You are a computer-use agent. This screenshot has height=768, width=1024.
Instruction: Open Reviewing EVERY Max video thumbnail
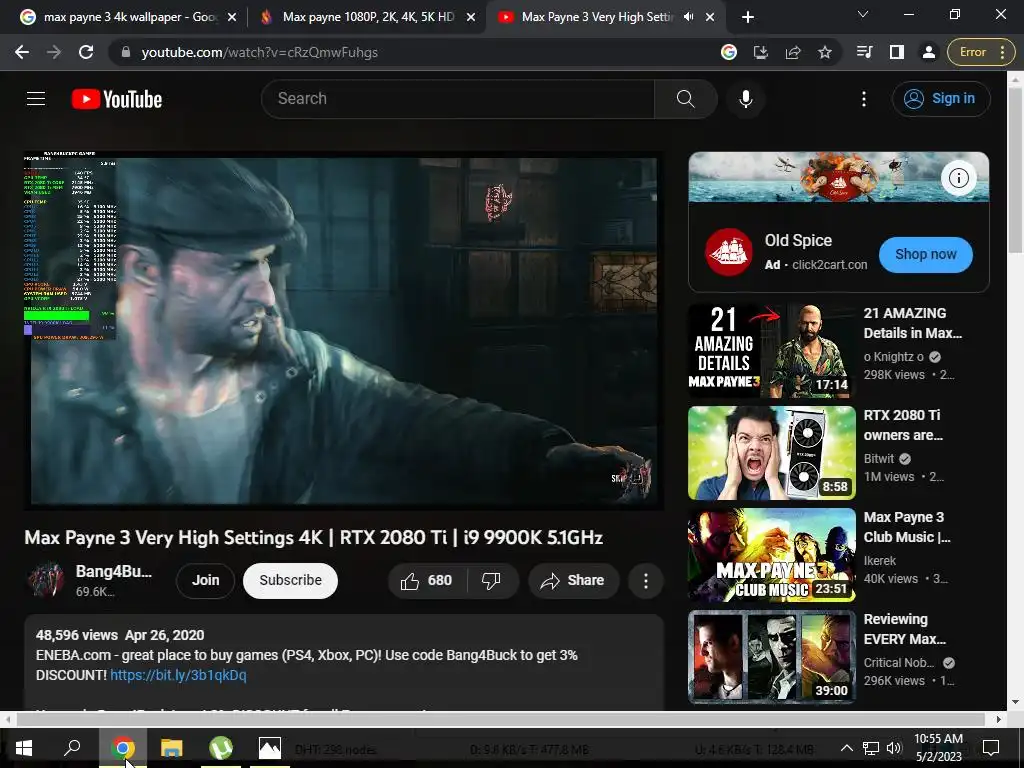tap(771, 657)
